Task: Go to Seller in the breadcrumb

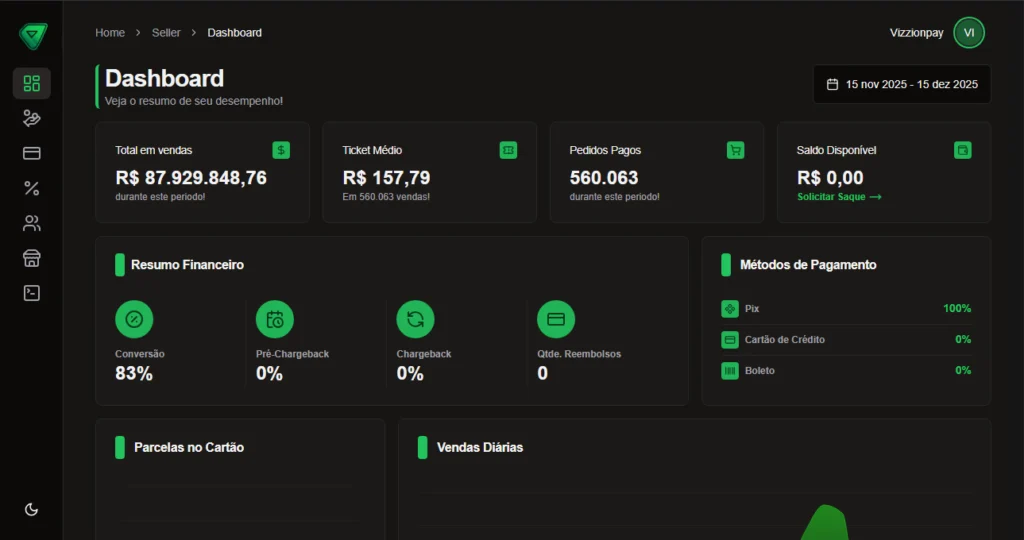Action: (x=166, y=33)
